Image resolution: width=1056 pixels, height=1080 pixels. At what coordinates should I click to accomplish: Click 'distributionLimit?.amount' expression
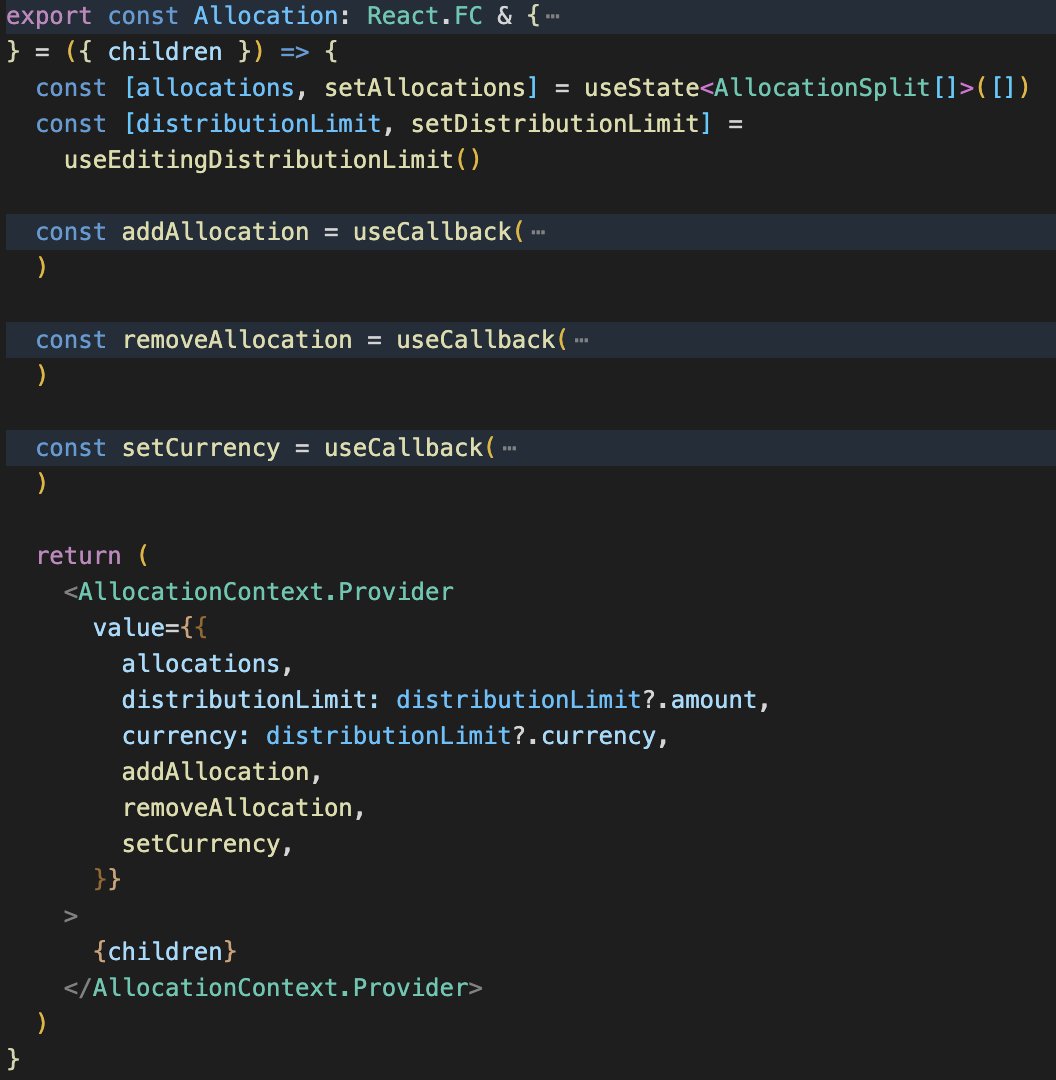click(577, 700)
